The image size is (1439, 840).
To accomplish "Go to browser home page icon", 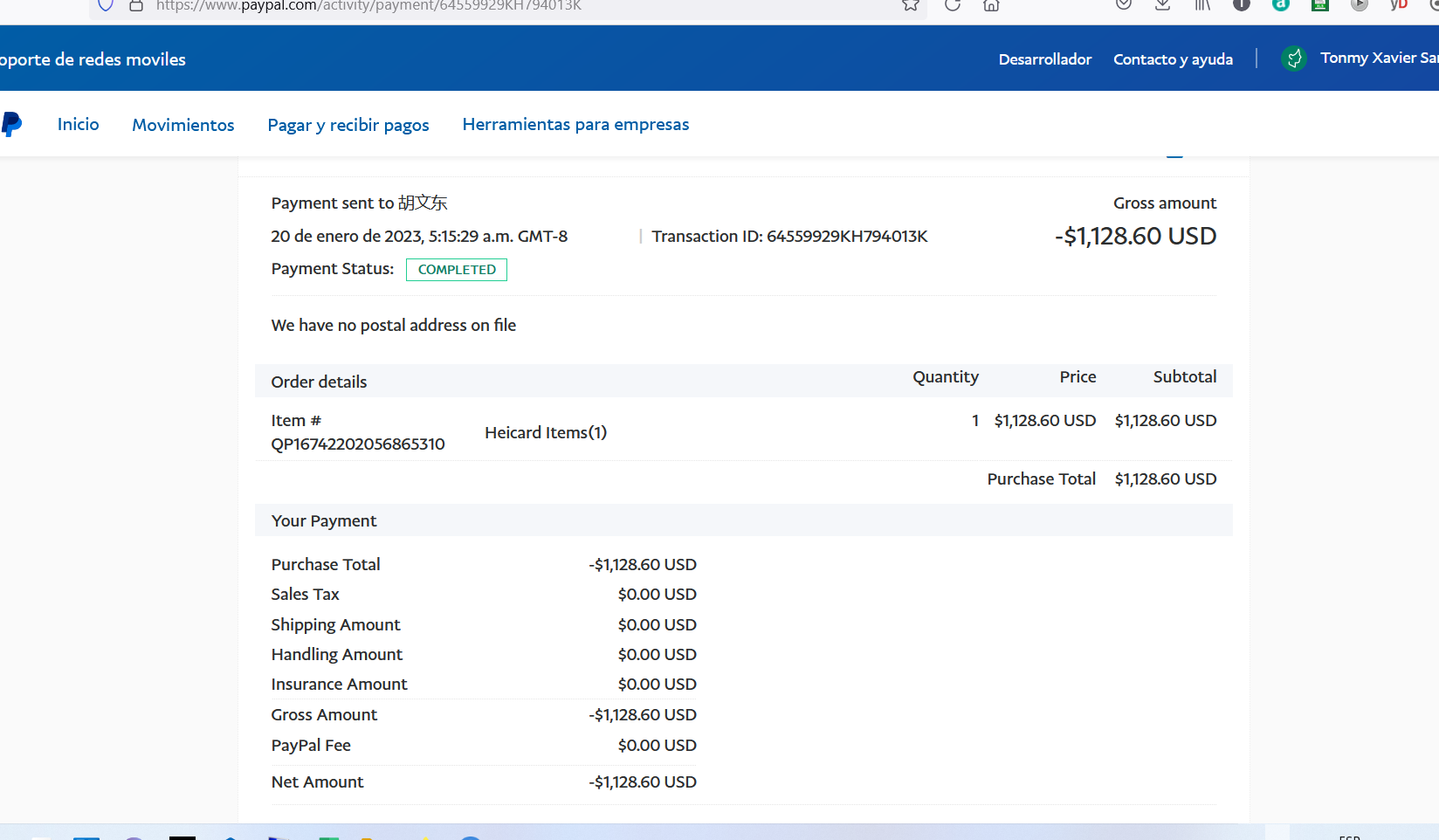I will pos(991,5).
